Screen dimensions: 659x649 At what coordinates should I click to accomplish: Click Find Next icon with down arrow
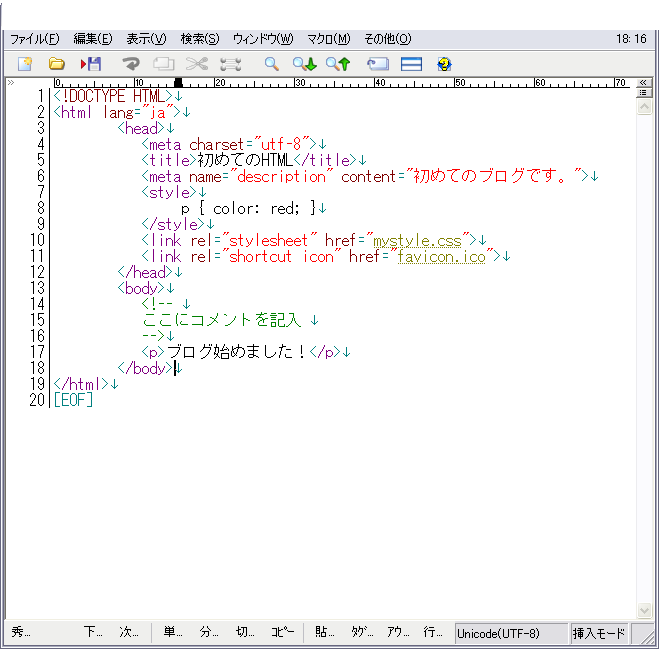point(305,64)
